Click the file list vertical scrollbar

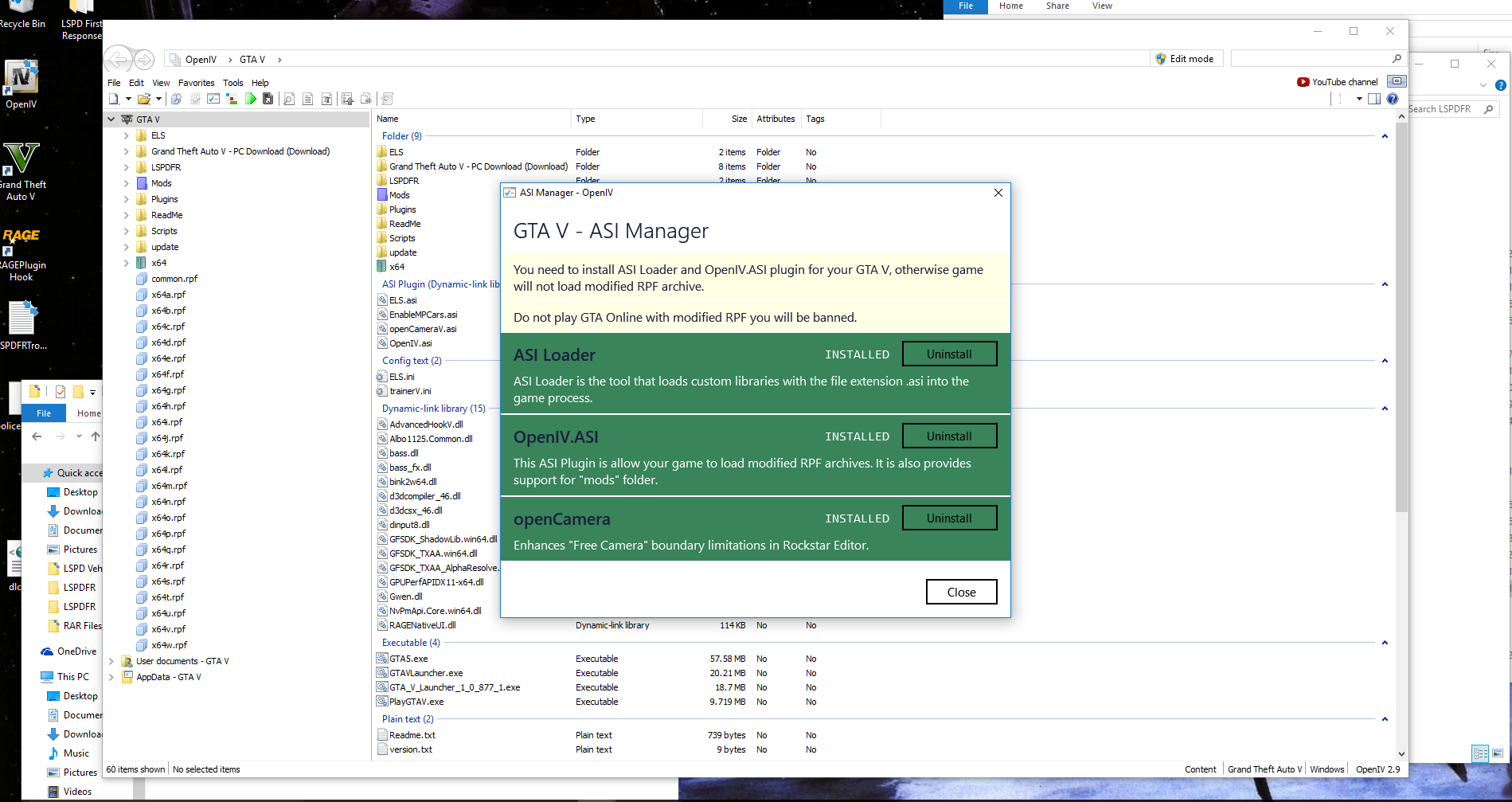click(1401, 319)
